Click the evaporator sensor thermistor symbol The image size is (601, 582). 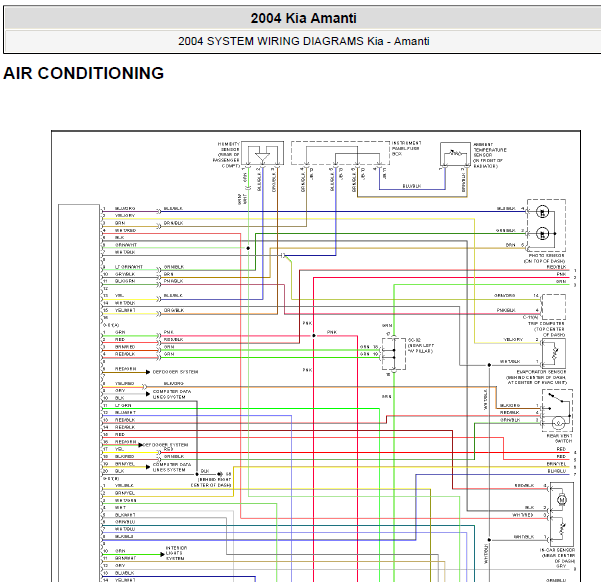554,354
